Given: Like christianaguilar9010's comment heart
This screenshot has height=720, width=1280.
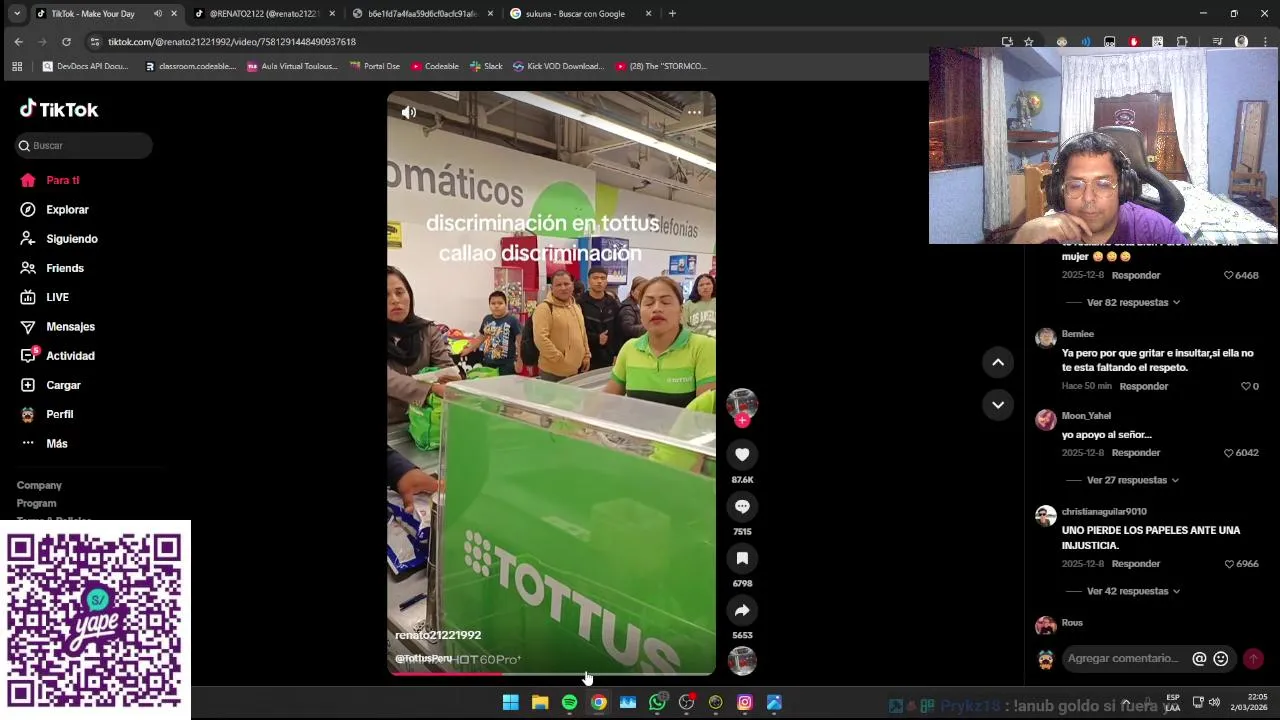Looking at the screenshot, I should (1229, 564).
